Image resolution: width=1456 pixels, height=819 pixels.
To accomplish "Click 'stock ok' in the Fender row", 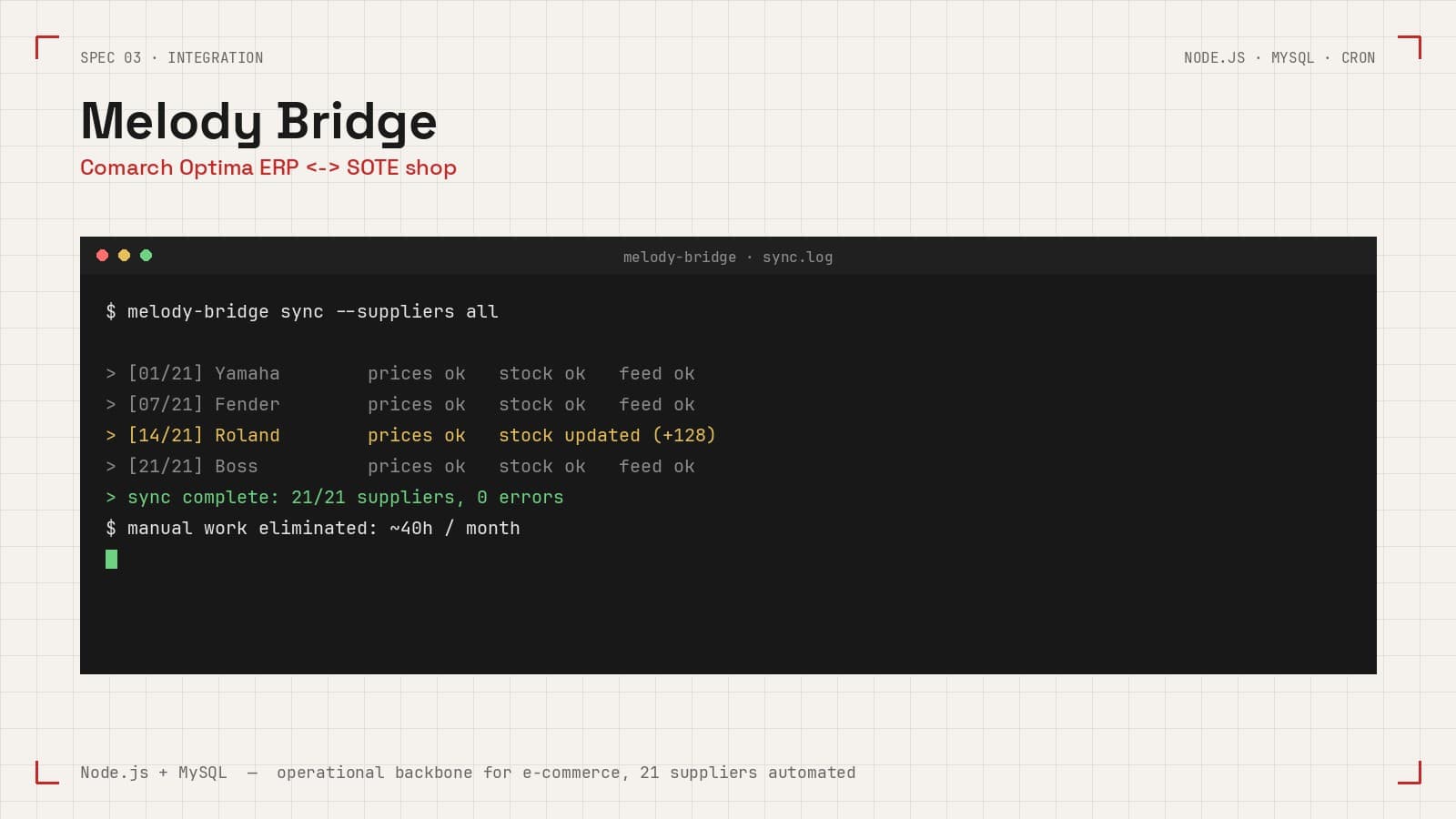I will [542, 404].
